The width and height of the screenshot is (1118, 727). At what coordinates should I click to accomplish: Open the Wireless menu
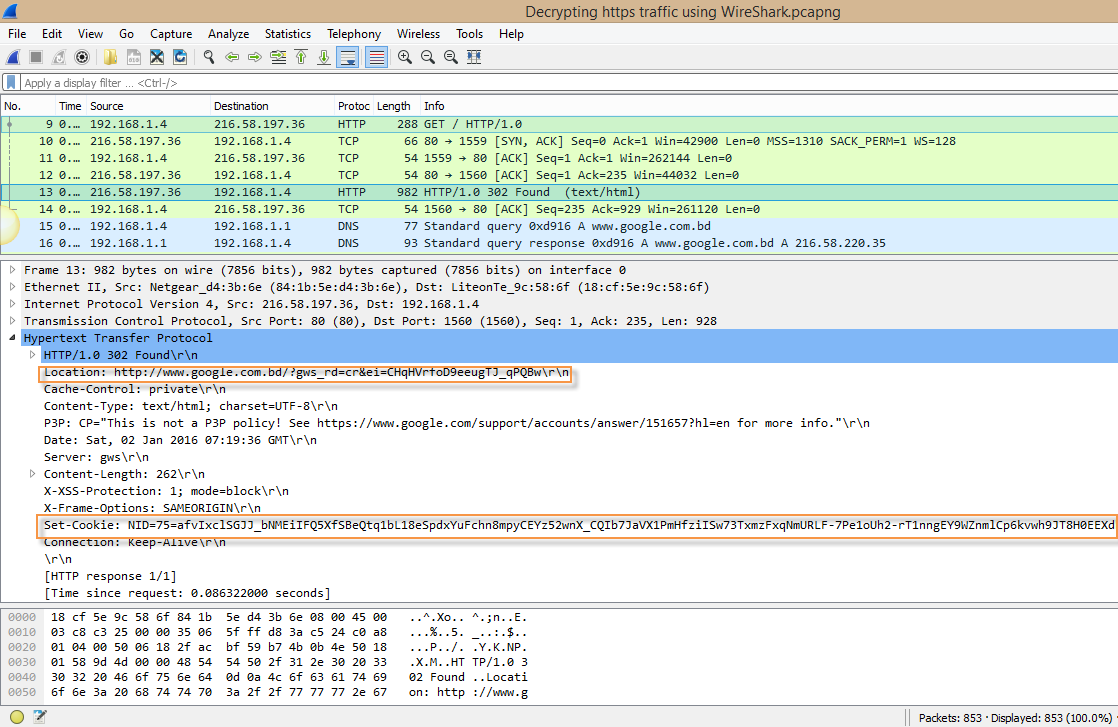pos(418,33)
